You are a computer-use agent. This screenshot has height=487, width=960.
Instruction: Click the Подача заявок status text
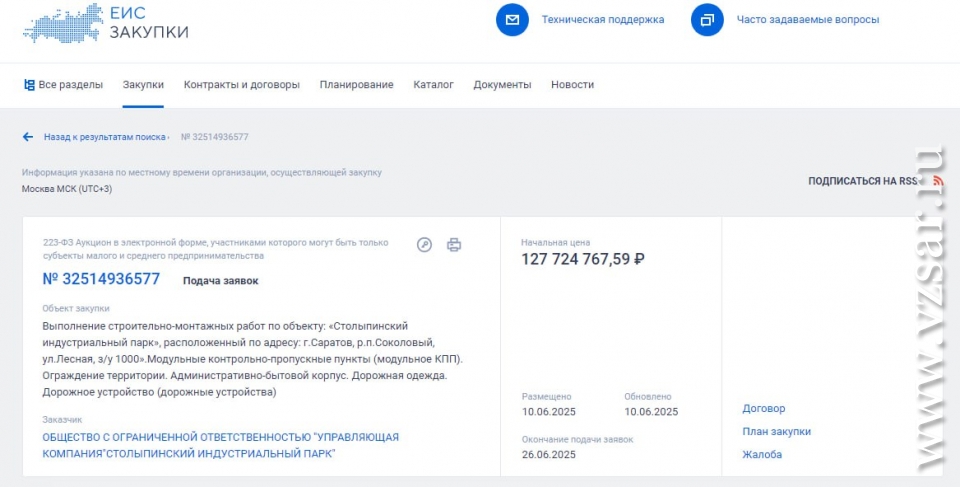coord(220,281)
